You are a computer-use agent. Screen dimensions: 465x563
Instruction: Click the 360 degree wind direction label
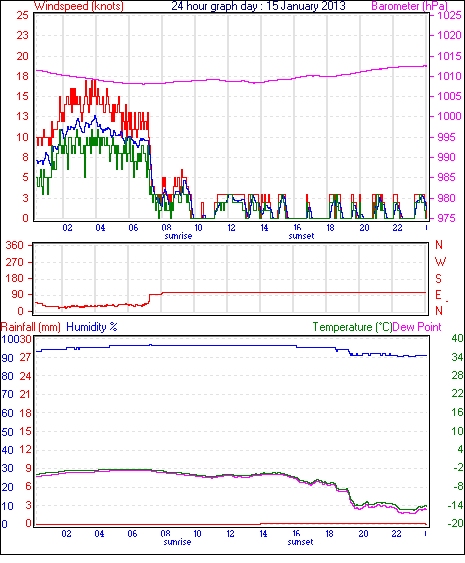(15, 245)
